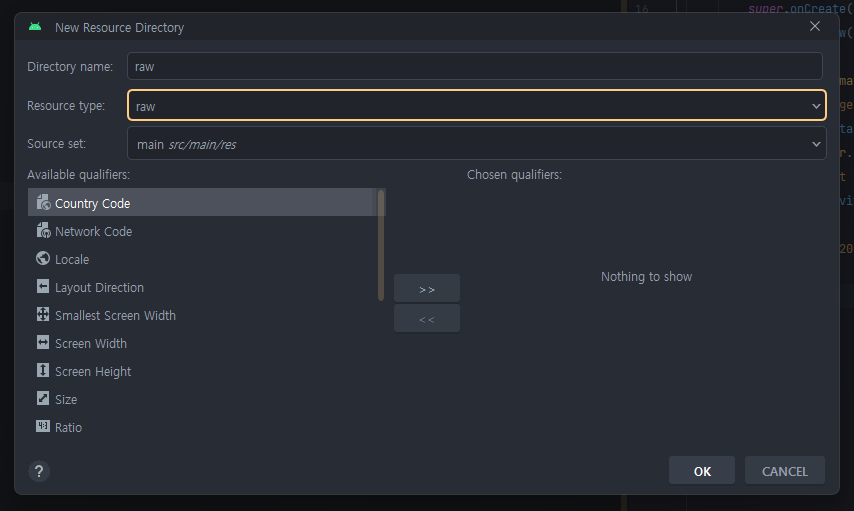Expand the Source set dropdown arrow

[x=816, y=144]
